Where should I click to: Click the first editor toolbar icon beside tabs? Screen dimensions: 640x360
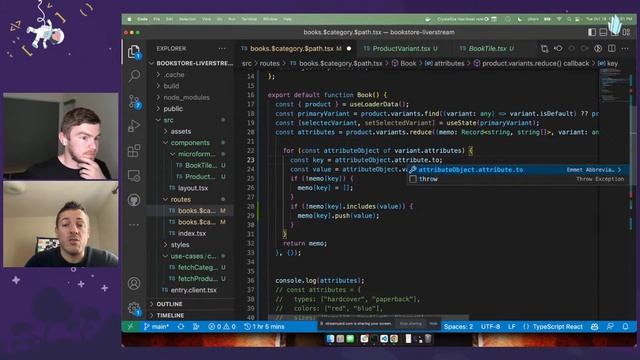(x=544, y=49)
